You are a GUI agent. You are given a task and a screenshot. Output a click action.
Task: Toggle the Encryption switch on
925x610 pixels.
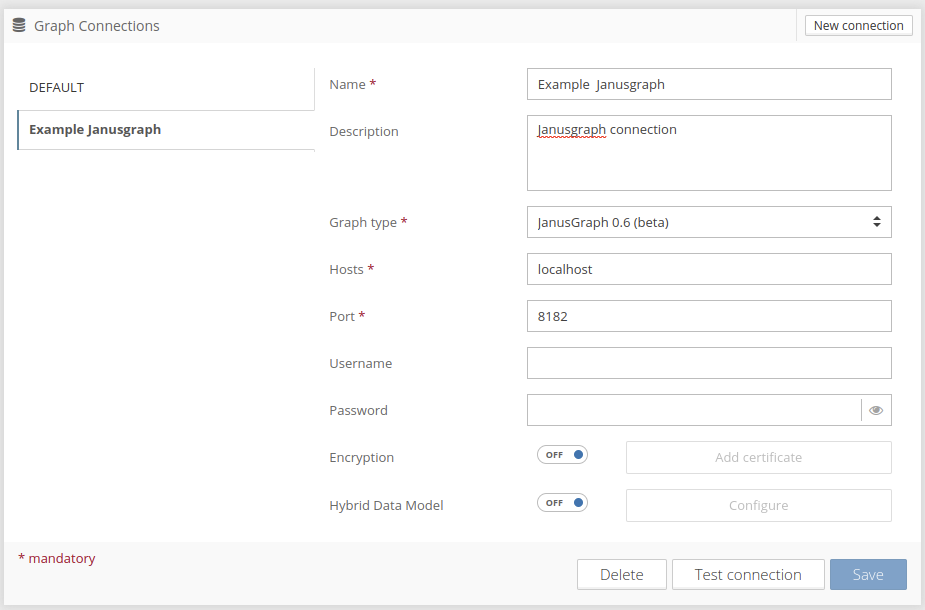pyautogui.click(x=562, y=455)
